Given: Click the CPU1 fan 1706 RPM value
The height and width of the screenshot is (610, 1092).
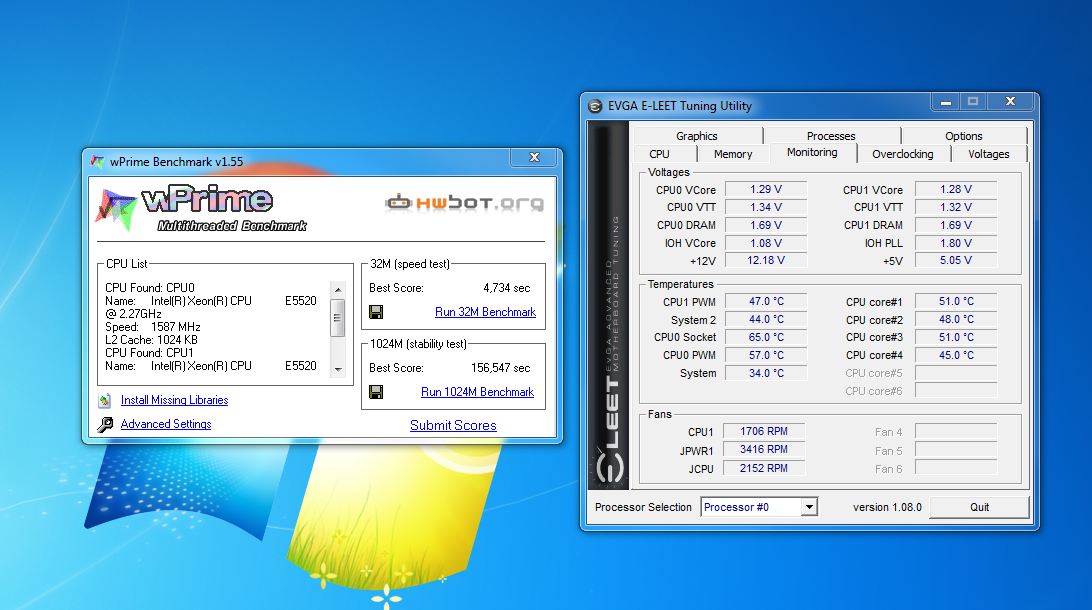Looking at the screenshot, I should 764,432.
